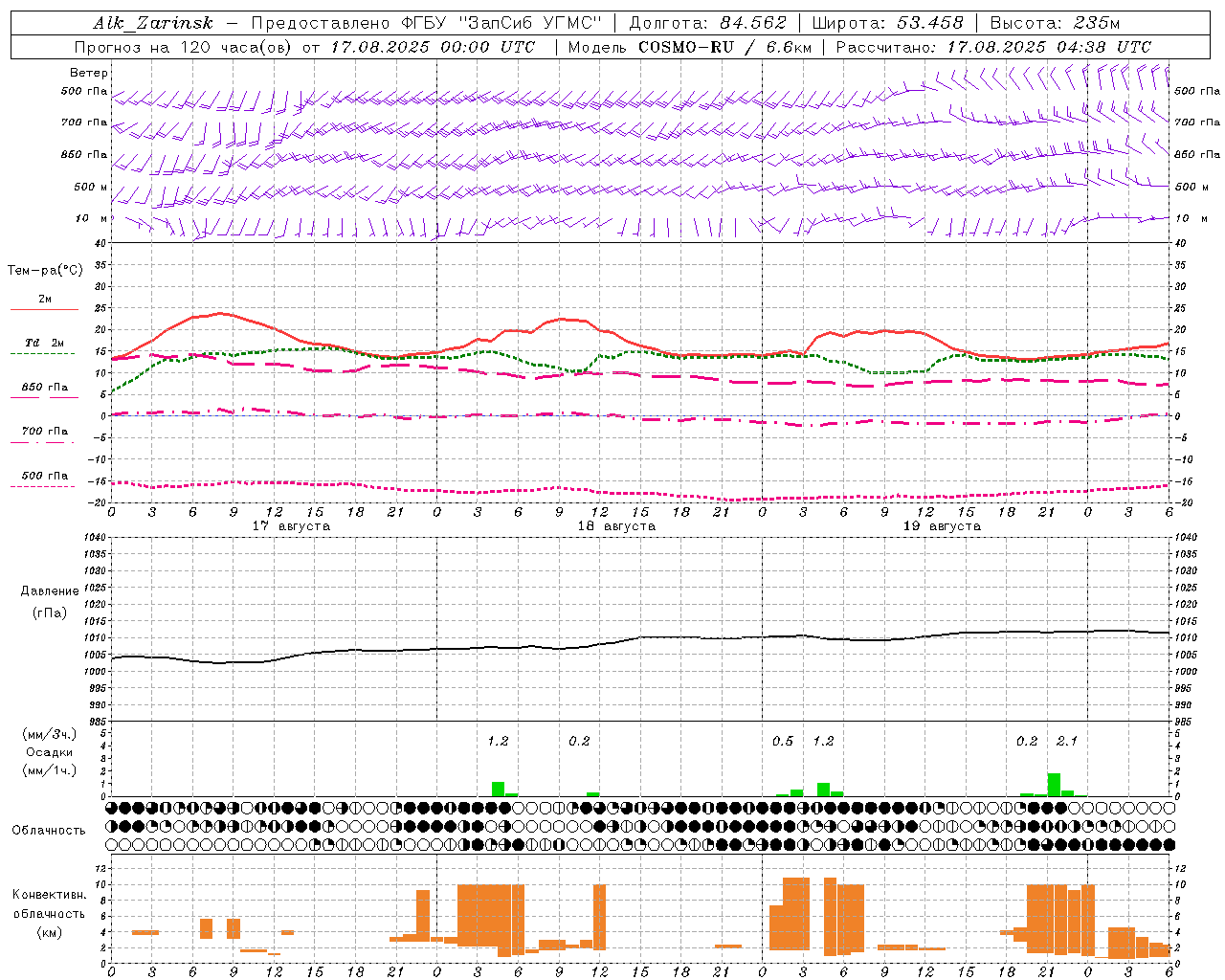Viewport: 1225px width, 980px height.
Task: Click the Осадки precipitation label
Action: [x=50, y=752]
